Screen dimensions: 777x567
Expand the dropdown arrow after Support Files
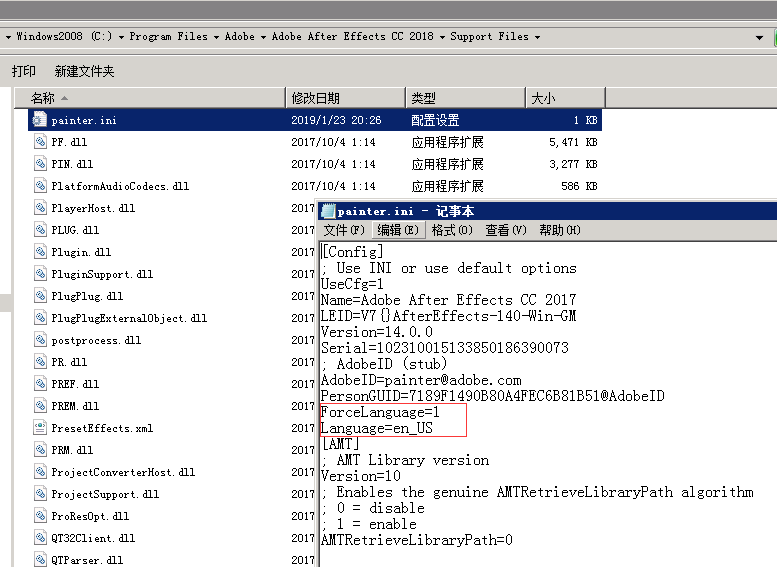pos(537,37)
